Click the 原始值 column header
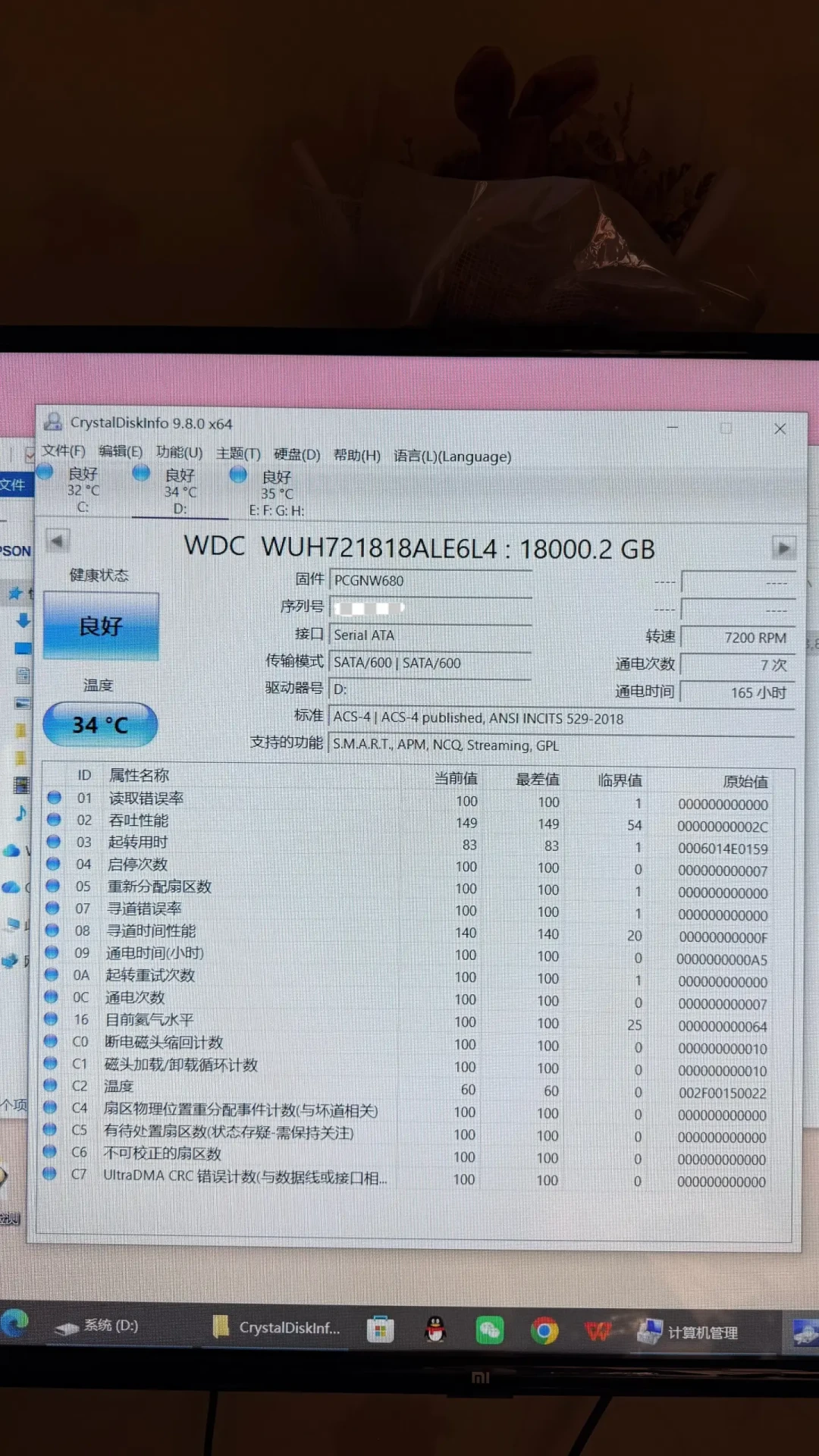The image size is (819, 1456). point(745,781)
